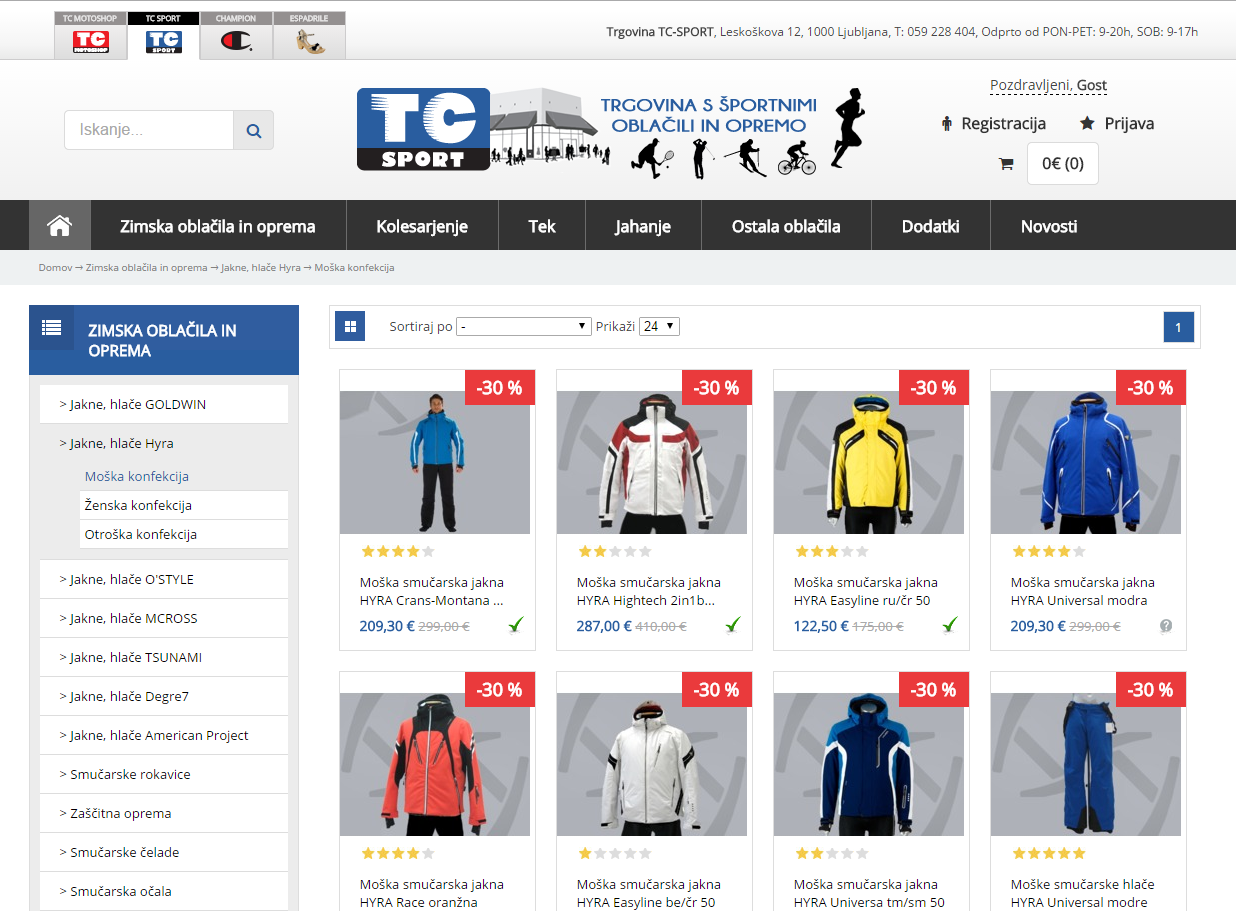Open the TC Motoshop store tab

91,35
